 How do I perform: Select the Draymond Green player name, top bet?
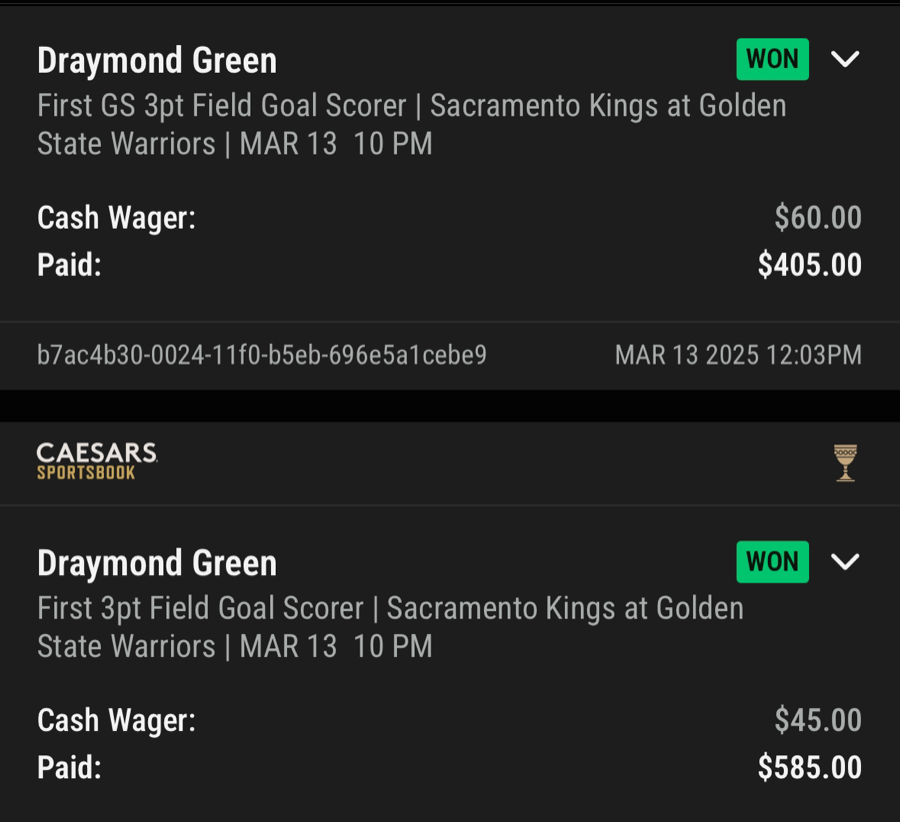156,60
